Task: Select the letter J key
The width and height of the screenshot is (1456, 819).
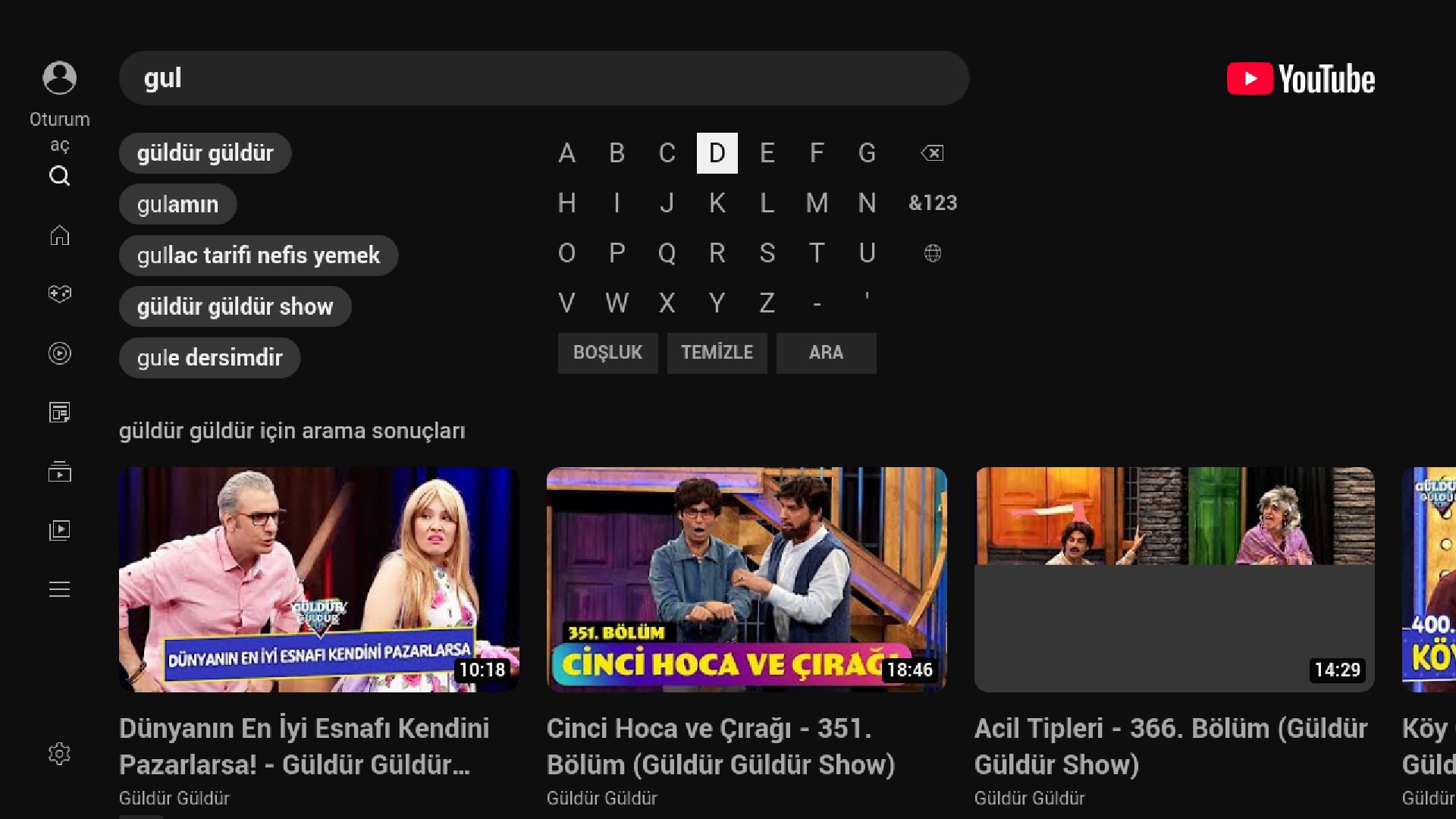Action: point(667,203)
